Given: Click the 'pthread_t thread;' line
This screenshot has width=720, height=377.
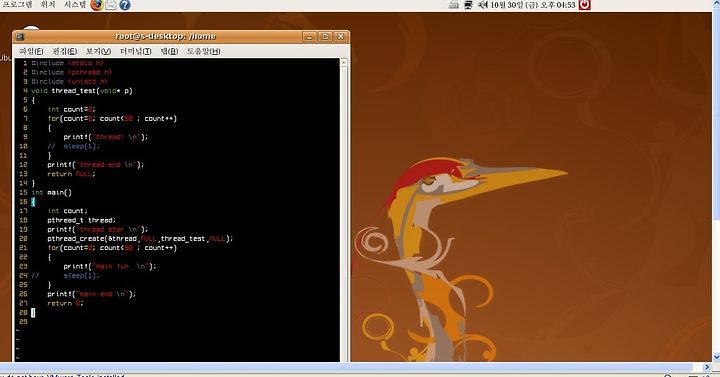Looking at the screenshot, I should [x=82, y=220].
